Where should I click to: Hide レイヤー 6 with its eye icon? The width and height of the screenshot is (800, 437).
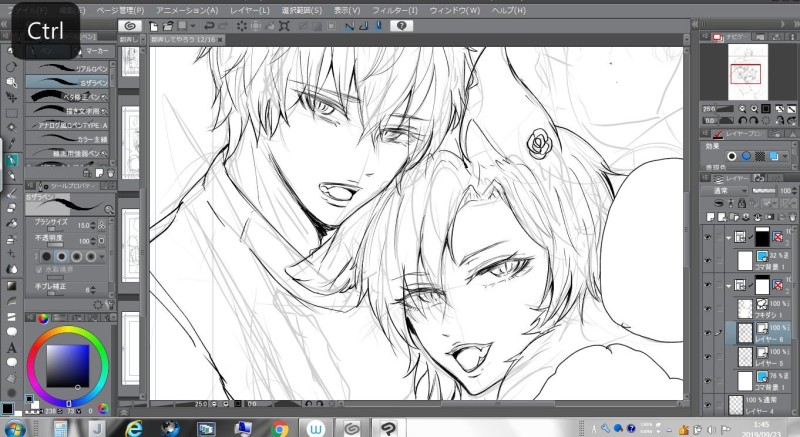click(707, 332)
